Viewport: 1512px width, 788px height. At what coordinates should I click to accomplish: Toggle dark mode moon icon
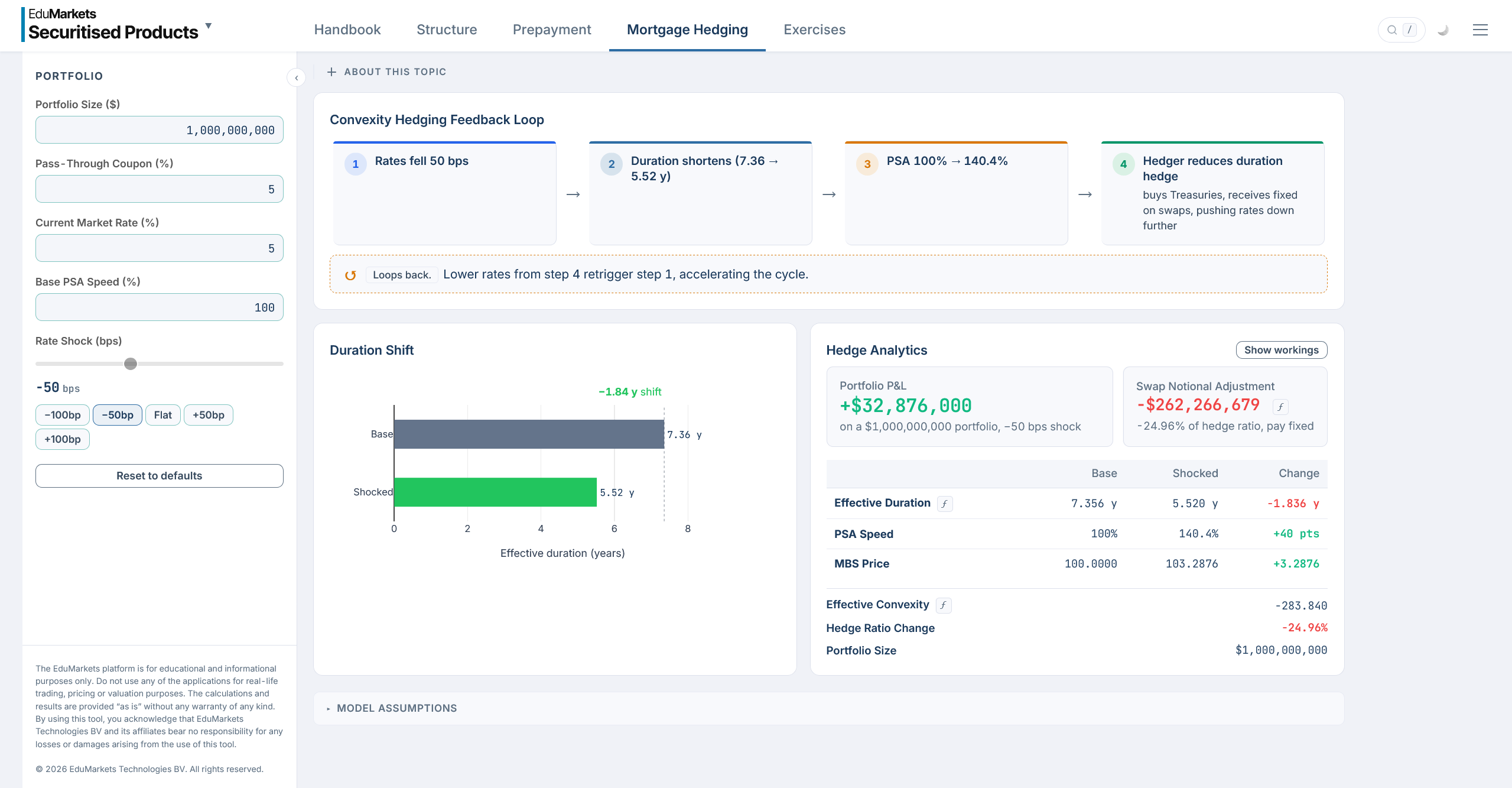[x=1443, y=30]
